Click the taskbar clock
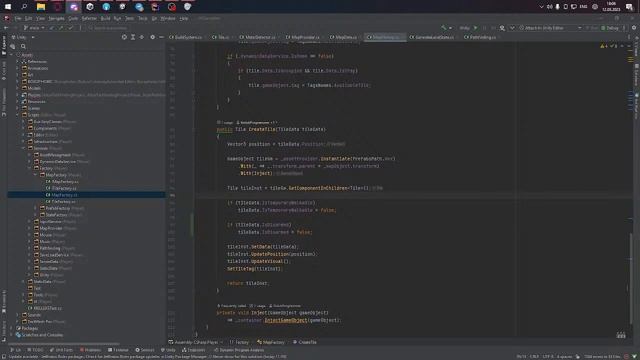This screenshot has width=640, height=360. coord(611,7)
